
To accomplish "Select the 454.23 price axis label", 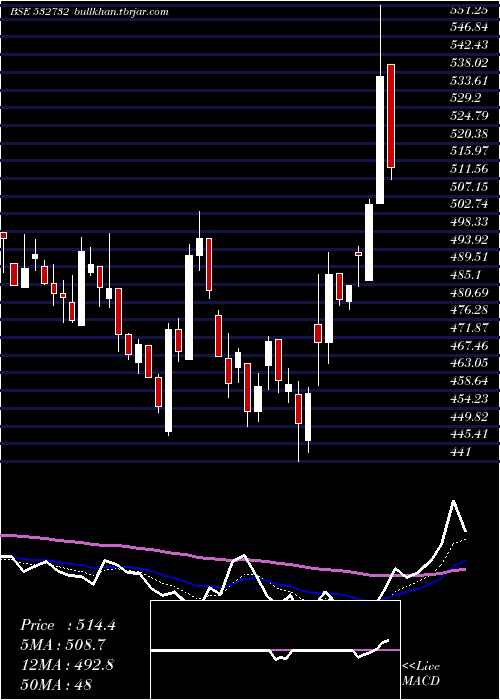I will pyautogui.click(x=469, y=399).
